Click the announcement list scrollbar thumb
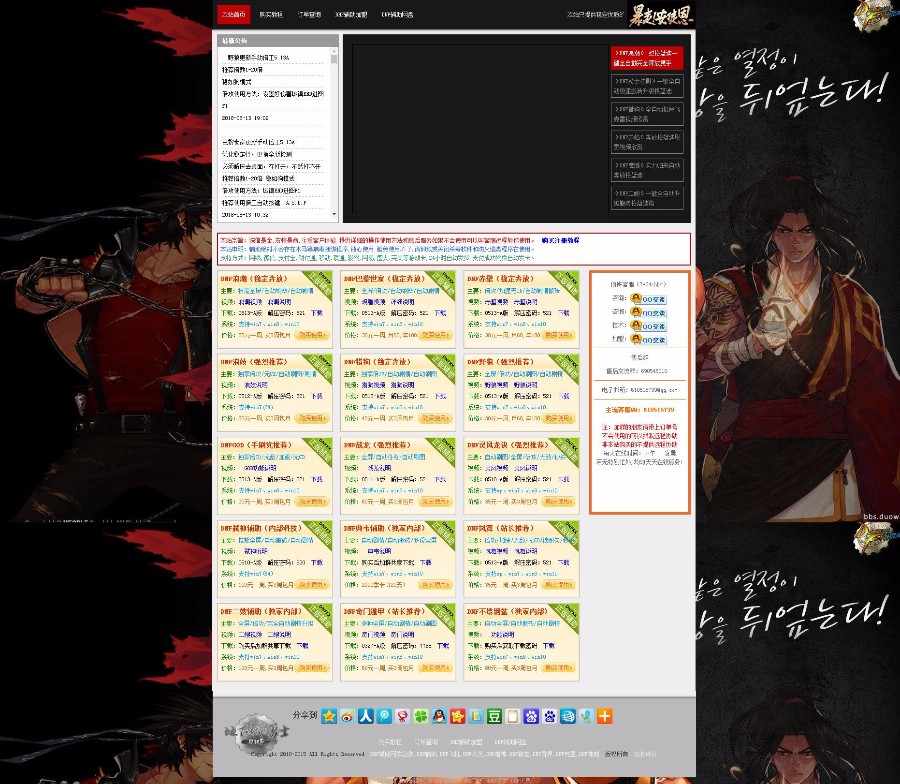 (x=334, y=59)
